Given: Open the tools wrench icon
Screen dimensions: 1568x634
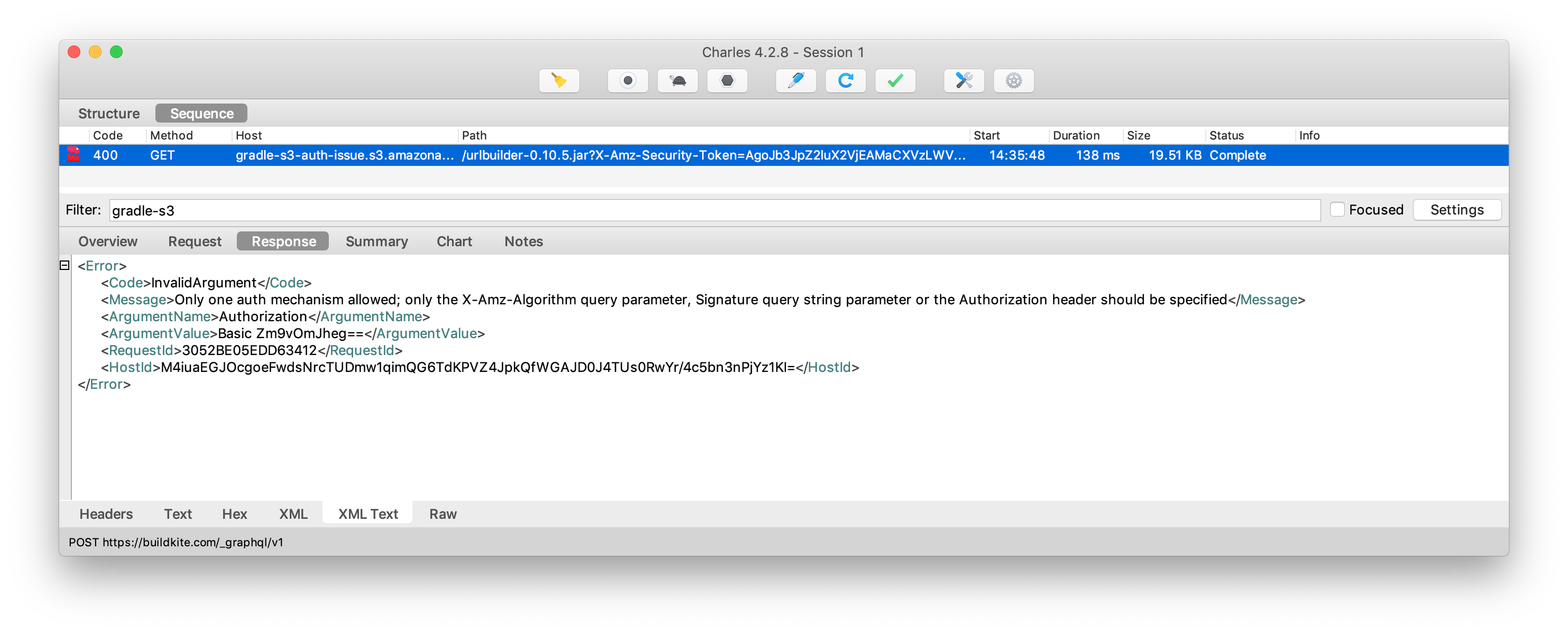Looking at the screenshot, I should pos(964,80).
